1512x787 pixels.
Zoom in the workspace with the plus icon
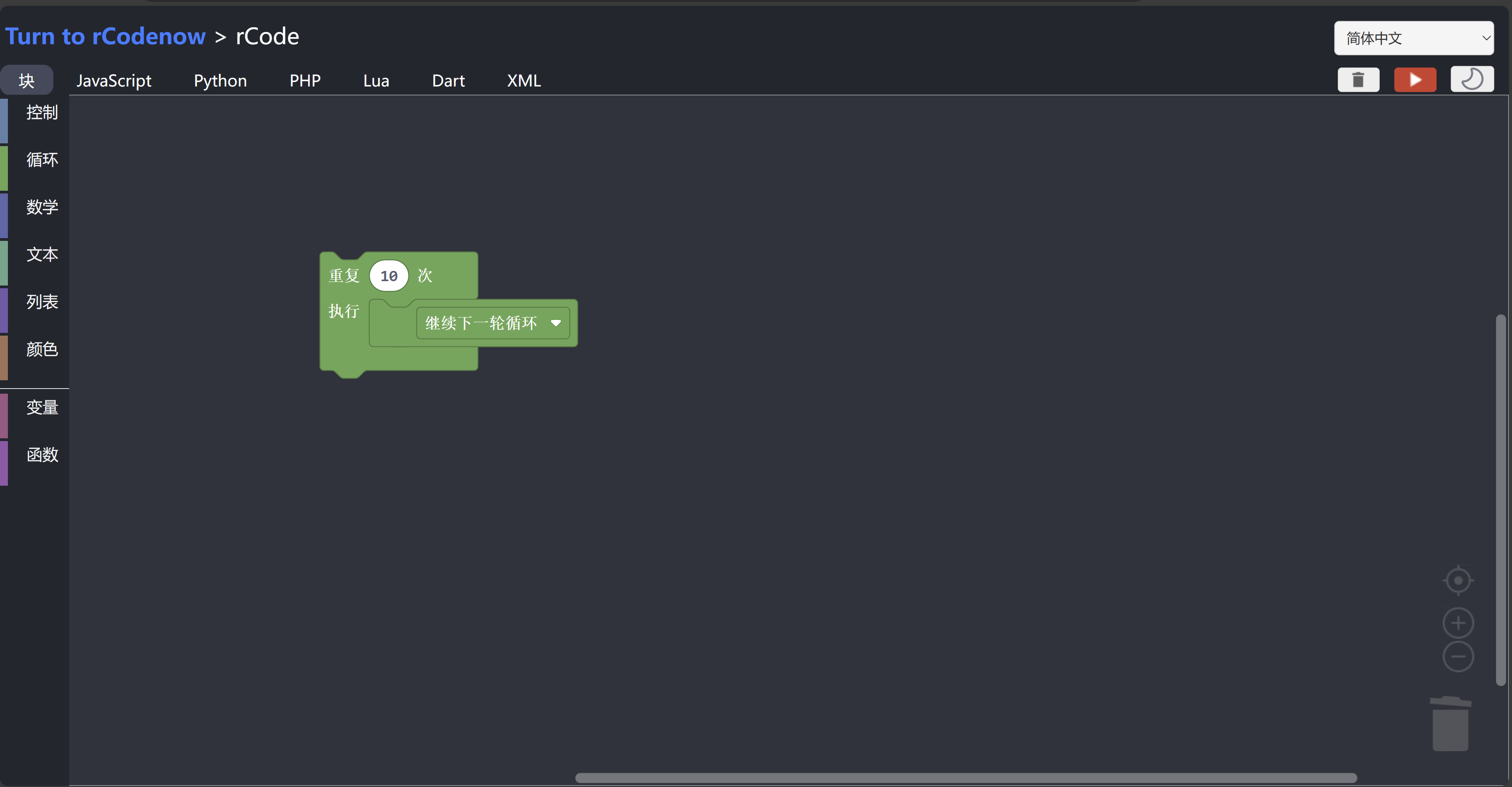(x=1458, y=623)
